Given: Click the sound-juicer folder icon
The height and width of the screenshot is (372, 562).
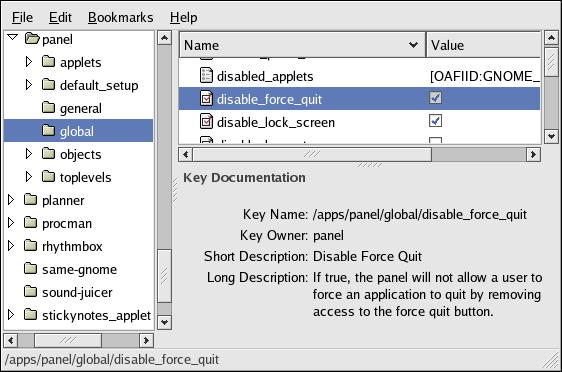Looking at the screenshot, I should click(x=30, y=291).
